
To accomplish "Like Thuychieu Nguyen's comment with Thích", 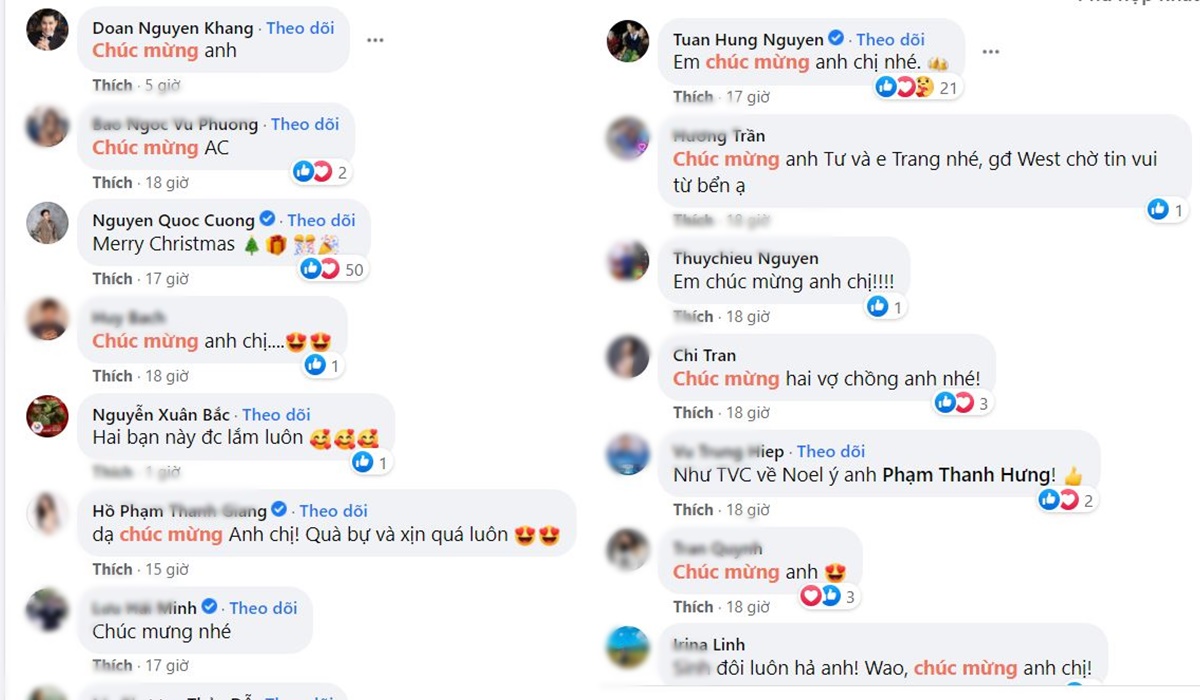I will pos(693,316).
